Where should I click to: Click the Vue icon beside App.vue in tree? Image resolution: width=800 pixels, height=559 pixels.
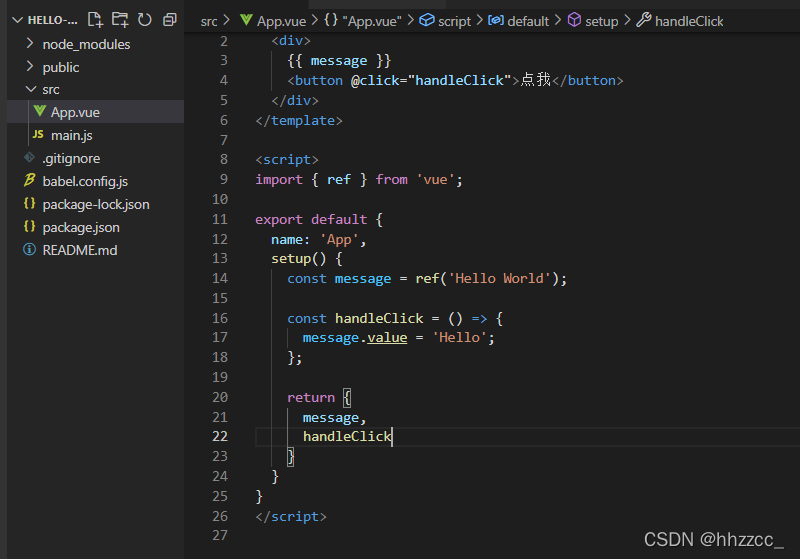[39, 111]
